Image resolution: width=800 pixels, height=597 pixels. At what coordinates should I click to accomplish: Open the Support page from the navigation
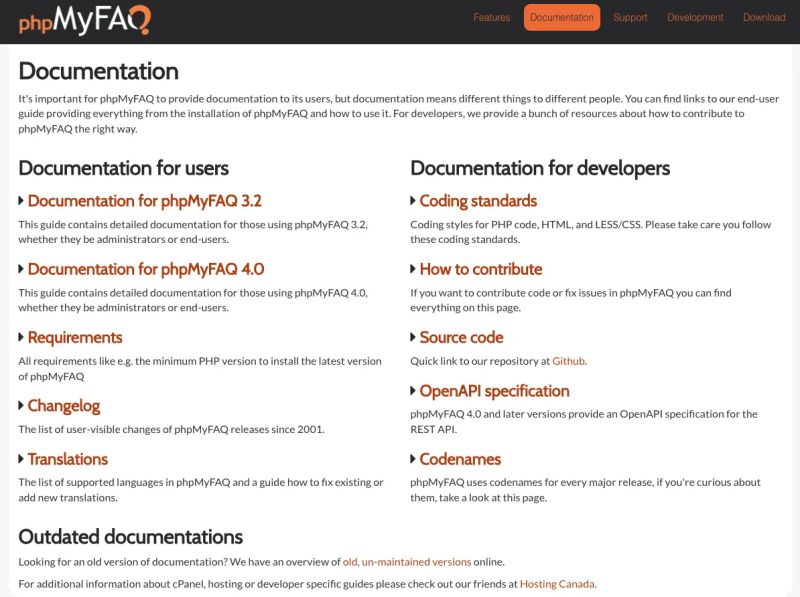(x=631, y=17)
